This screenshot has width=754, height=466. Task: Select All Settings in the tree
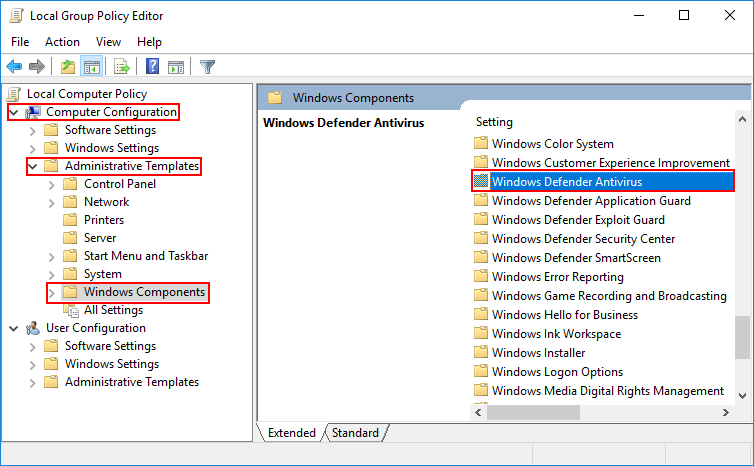tap(113, 310)
